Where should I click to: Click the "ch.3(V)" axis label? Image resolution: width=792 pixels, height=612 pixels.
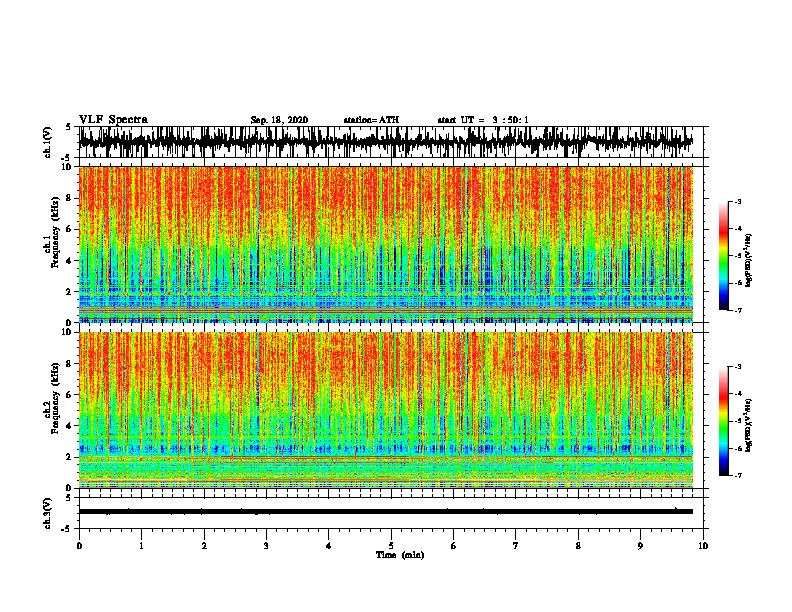[x=48, y=514]
